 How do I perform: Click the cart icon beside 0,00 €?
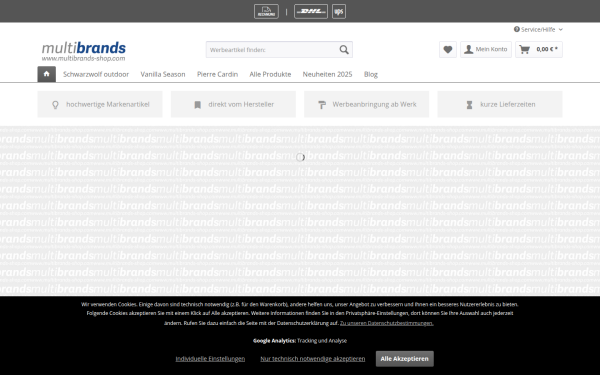525,49
